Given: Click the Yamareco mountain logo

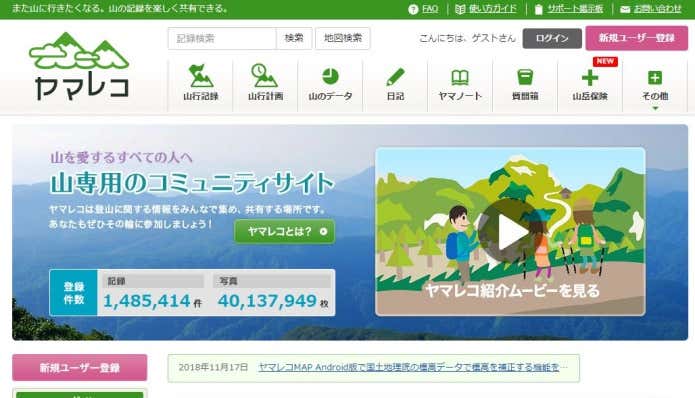Looking at the screenshot, I should (79, 66).
